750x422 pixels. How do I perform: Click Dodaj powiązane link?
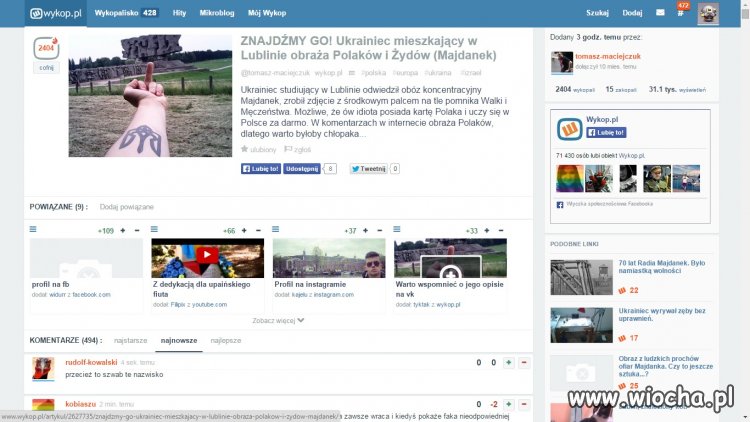tap(127, 207)
